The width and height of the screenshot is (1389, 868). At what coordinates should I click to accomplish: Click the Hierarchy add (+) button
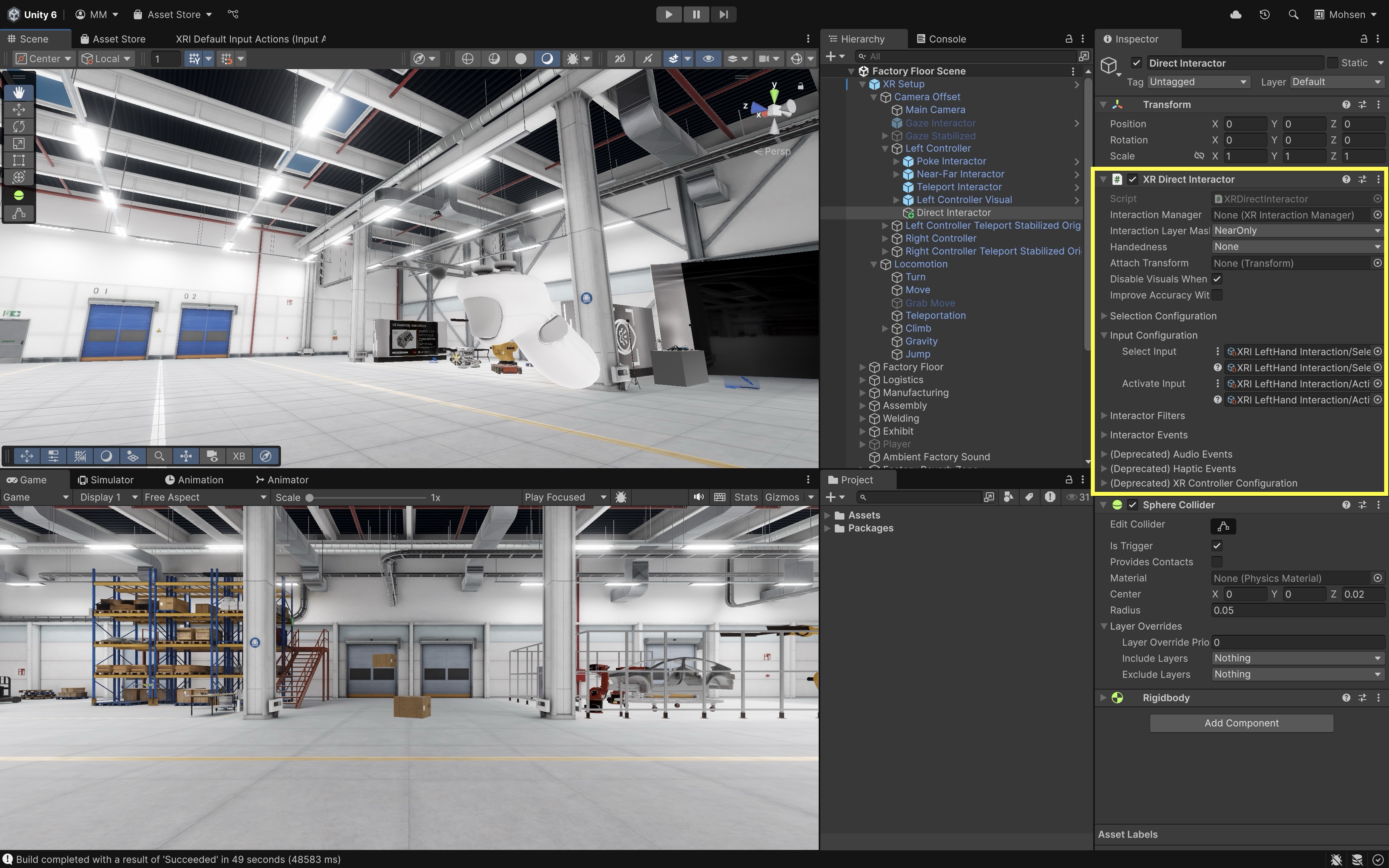tap(830, 56)
